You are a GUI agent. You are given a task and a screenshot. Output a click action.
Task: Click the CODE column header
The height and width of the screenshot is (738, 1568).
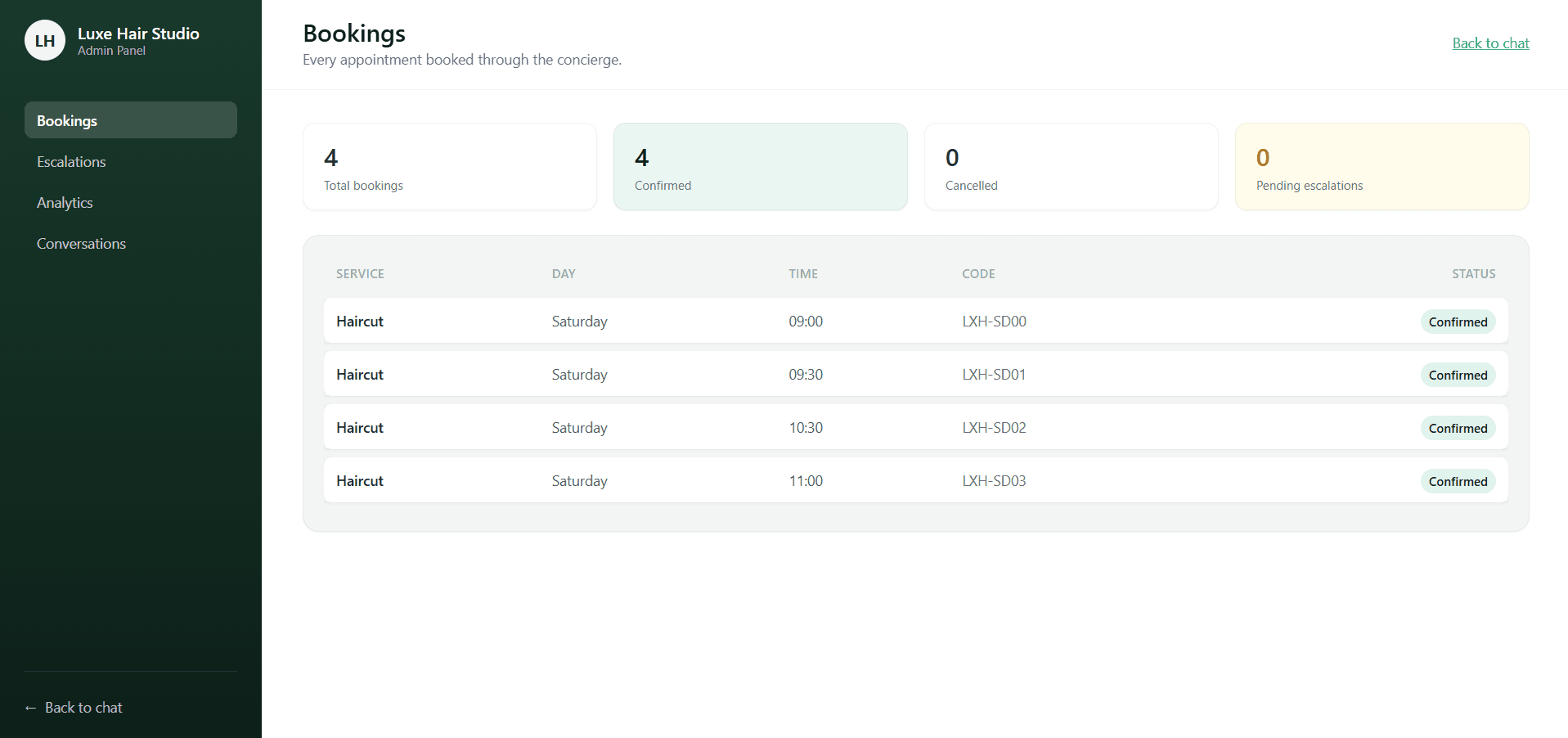pos(978,274)
